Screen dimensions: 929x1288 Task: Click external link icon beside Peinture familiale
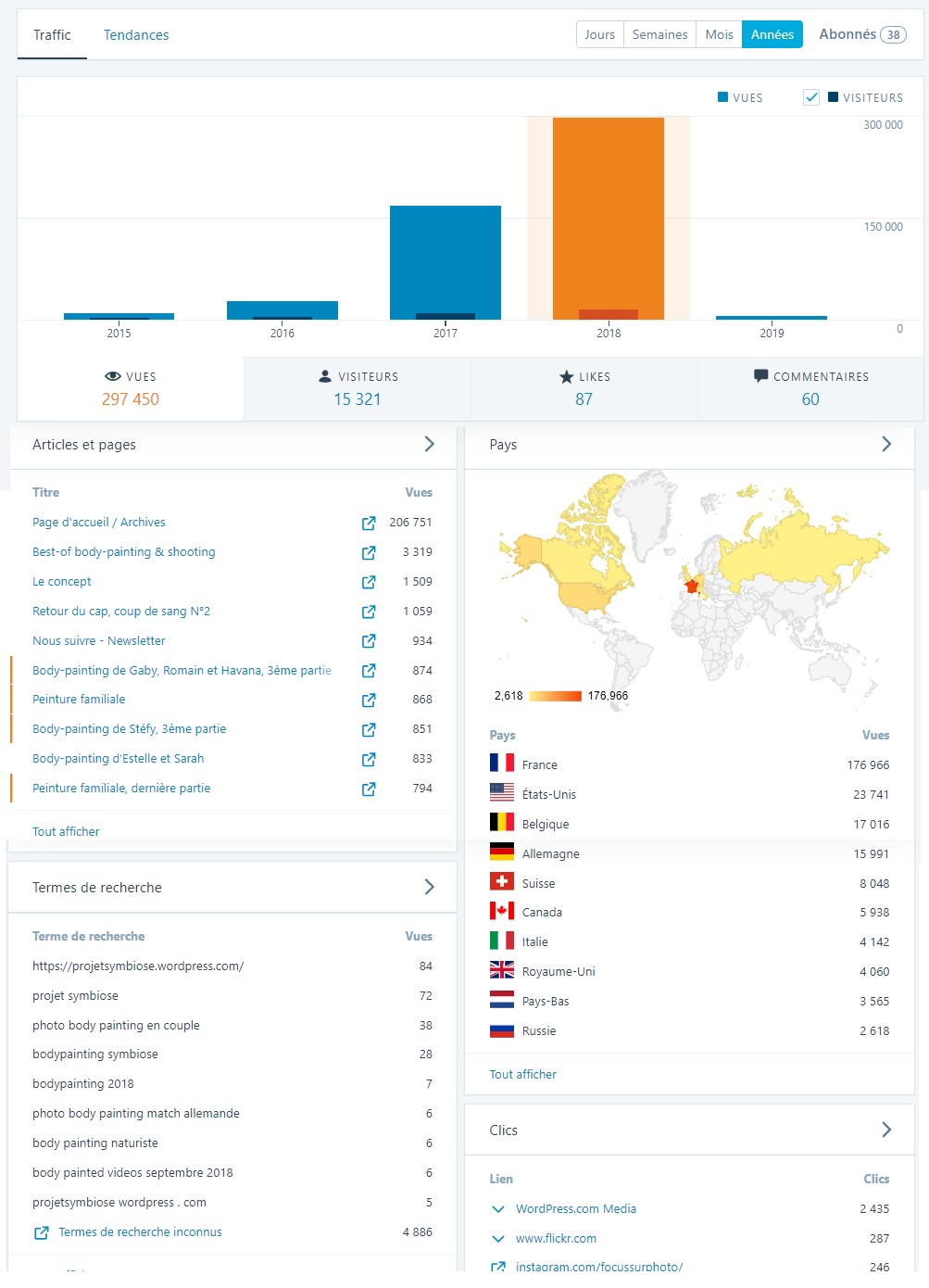coord(369,701)
